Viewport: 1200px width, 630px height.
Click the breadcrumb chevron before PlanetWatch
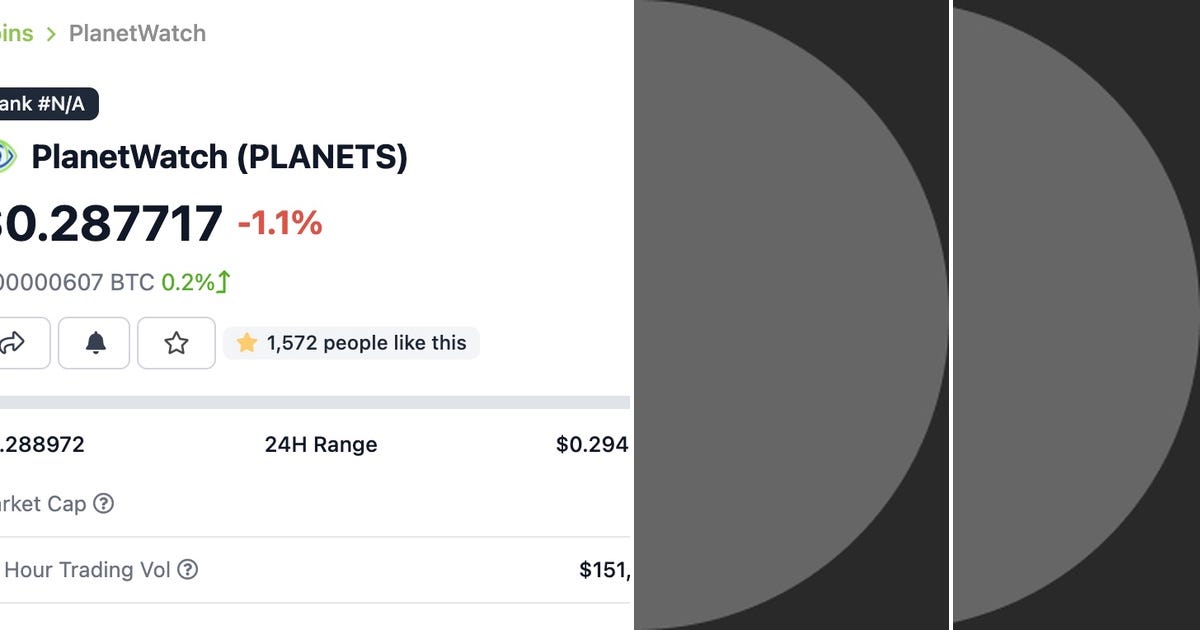point(51,34)
